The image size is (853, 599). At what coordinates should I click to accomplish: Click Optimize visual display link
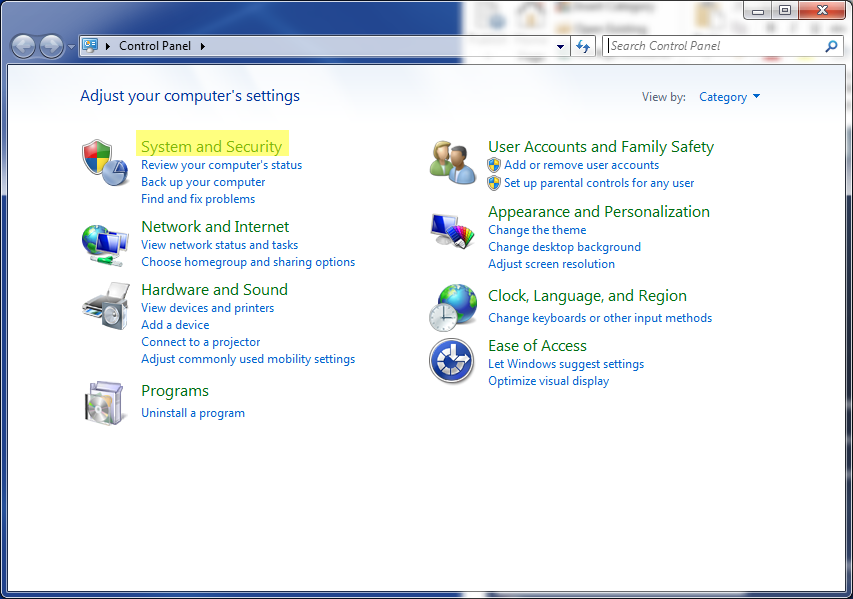point(548,381)
